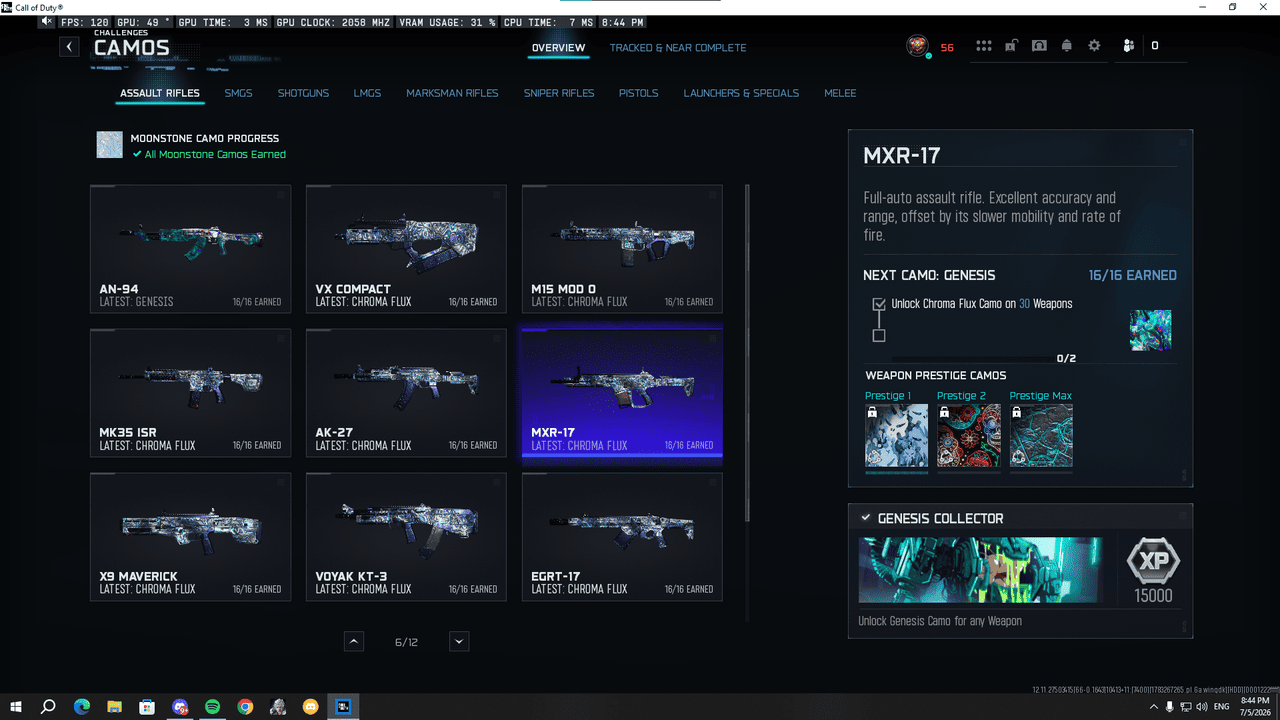Click the helmeted character taskbar app
Screen dimensions: 1280x720
click(278, 707)
